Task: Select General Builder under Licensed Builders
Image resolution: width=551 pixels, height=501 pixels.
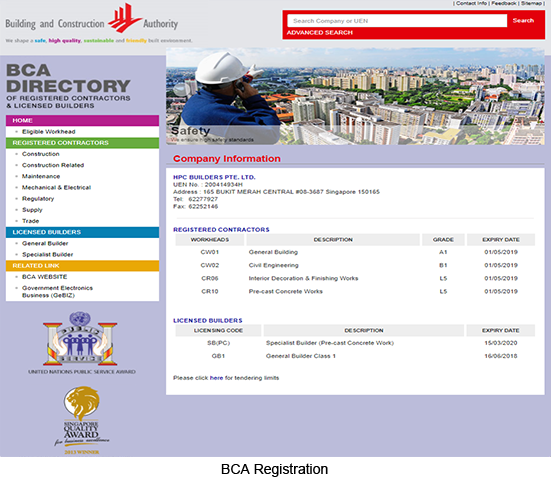Action: point(45,243)
